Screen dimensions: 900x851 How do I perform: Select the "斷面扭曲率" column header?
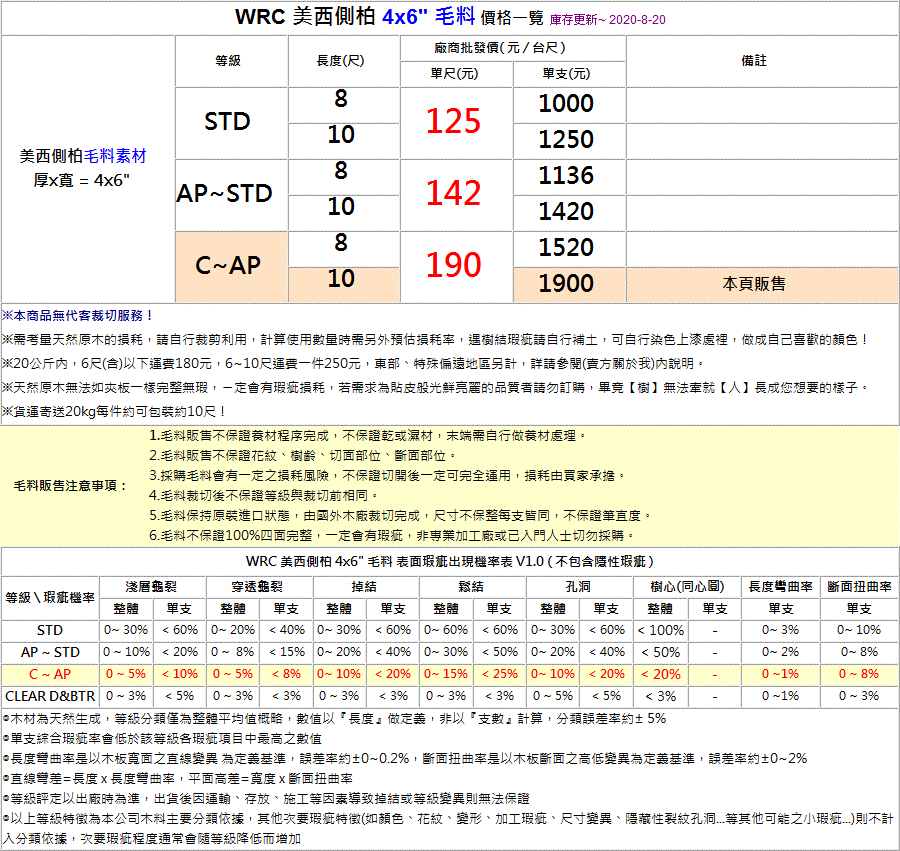click(859, 586)
